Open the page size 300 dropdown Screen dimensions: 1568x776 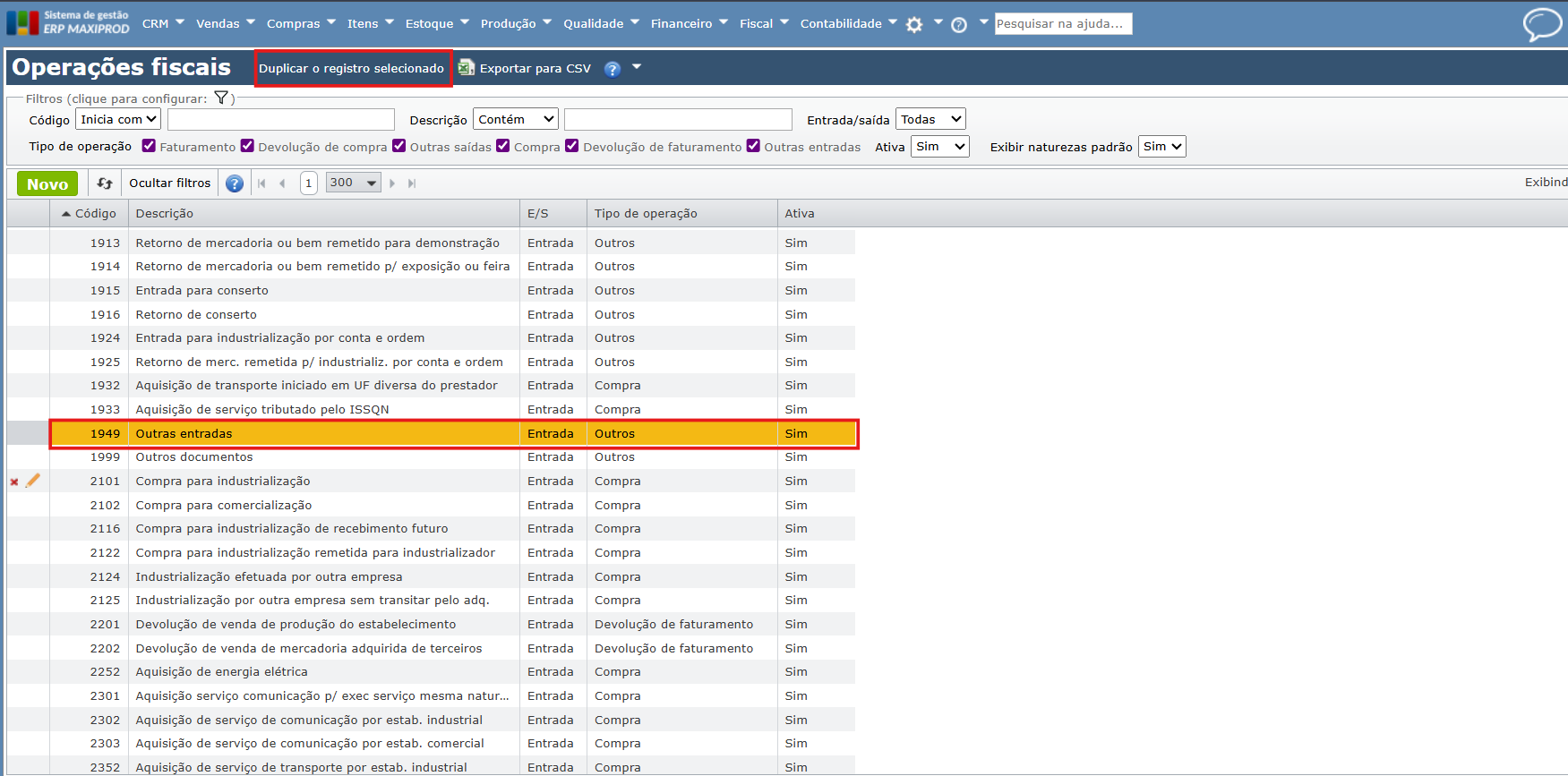[x=353, y=183]
